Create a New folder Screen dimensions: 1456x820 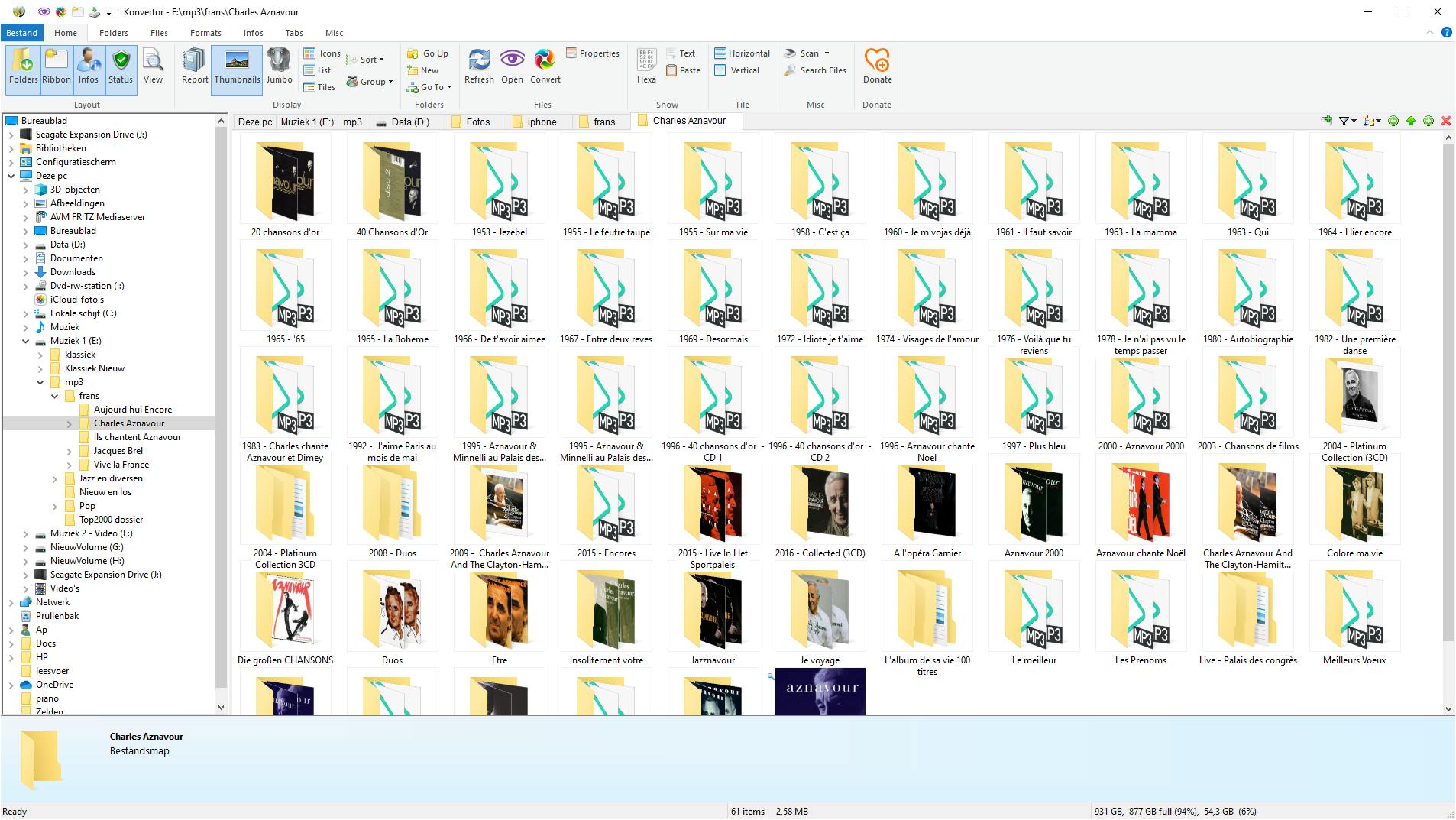423,70
